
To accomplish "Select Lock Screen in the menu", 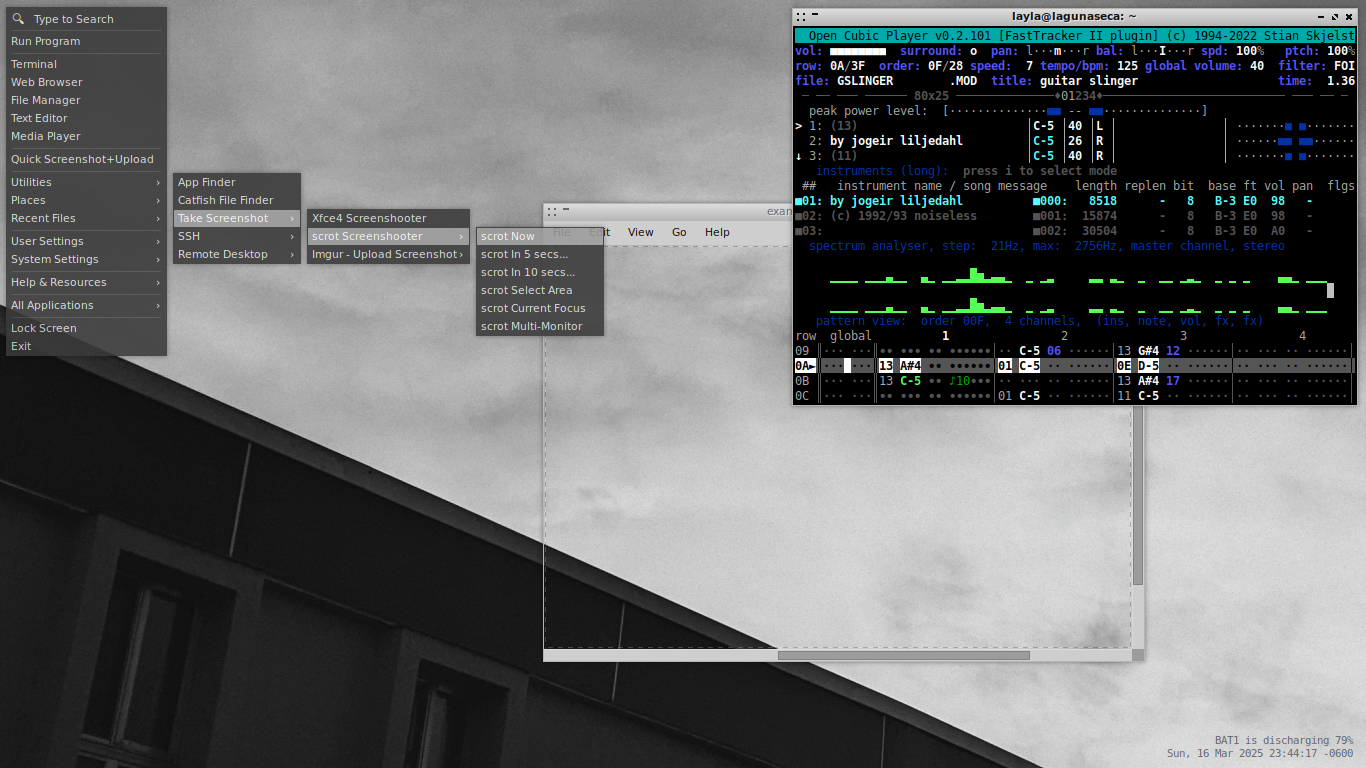I will point(86,328).
